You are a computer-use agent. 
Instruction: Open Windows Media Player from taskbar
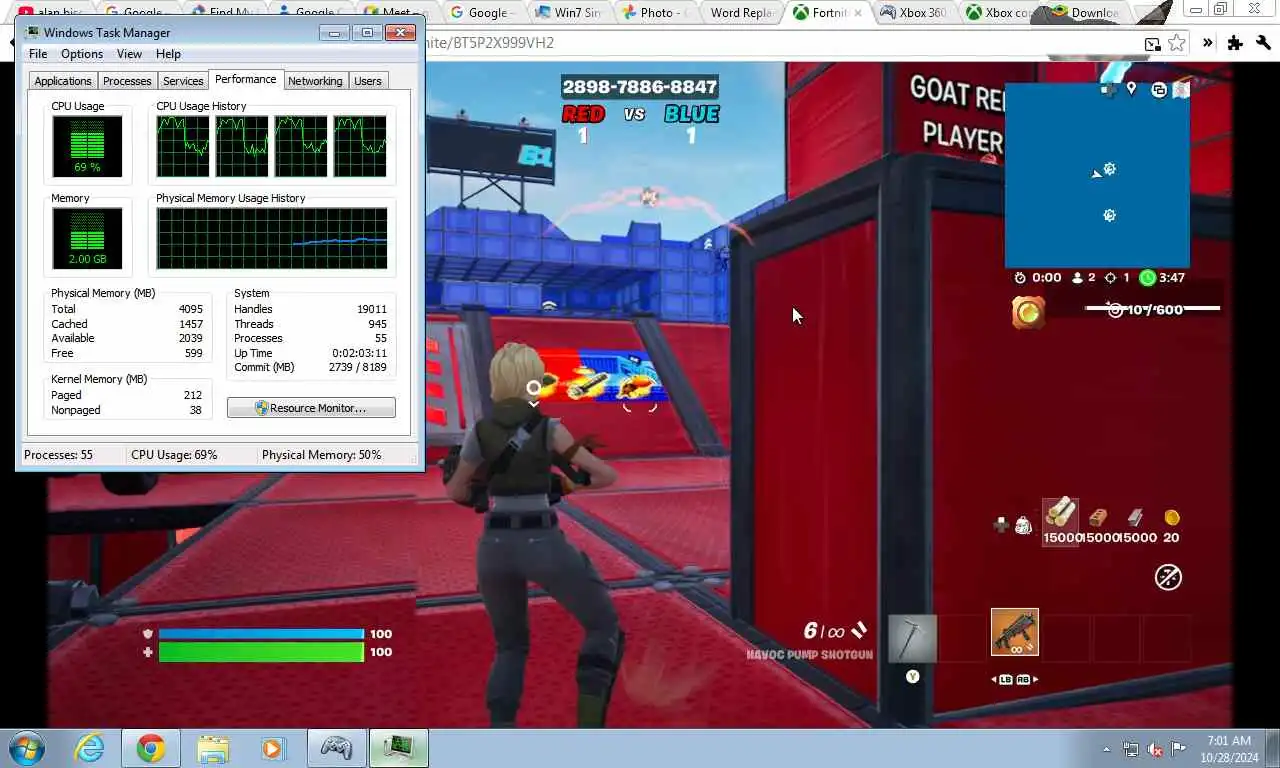pyautogui.click(x=272, y=748)
